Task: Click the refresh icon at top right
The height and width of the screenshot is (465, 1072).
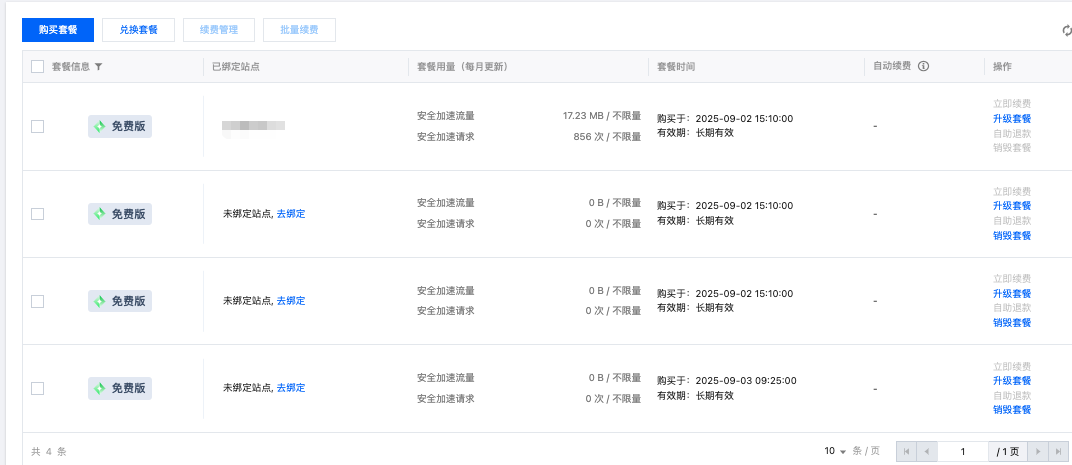Action: pyautogui.click(x=1066, y=30)
